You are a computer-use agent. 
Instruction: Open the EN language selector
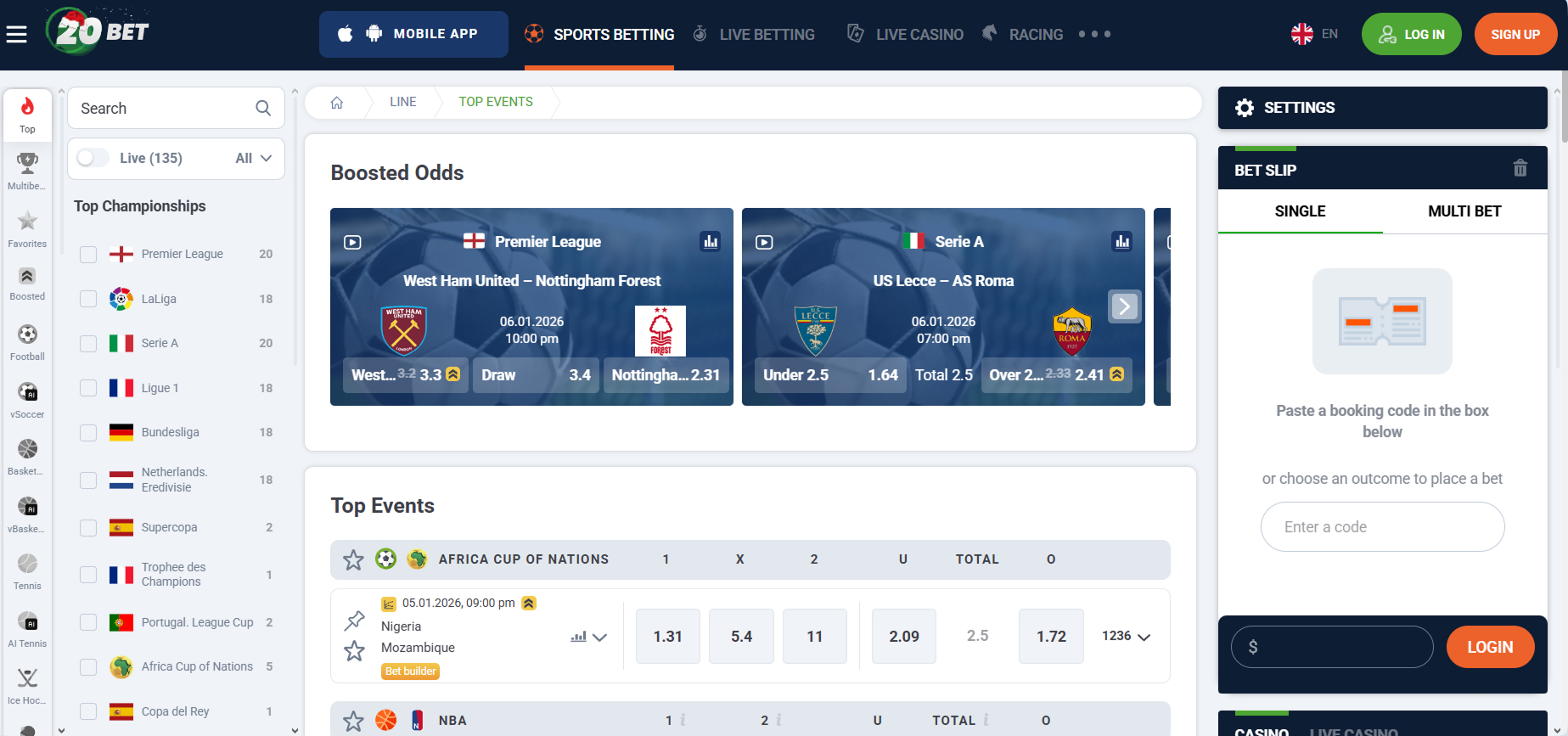(x=1314, y=34)
